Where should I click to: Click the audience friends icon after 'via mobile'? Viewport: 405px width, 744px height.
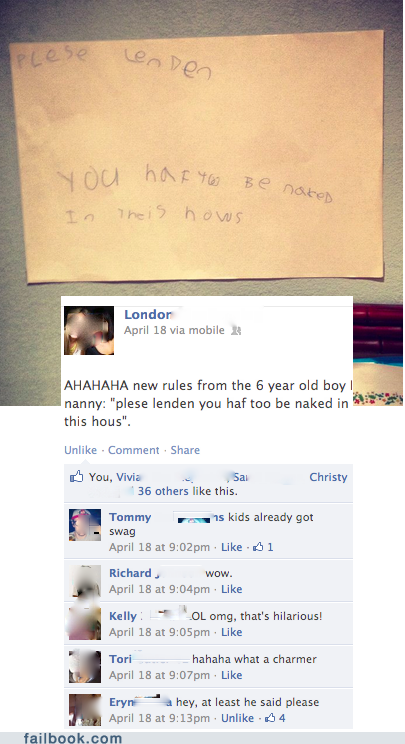235,331
